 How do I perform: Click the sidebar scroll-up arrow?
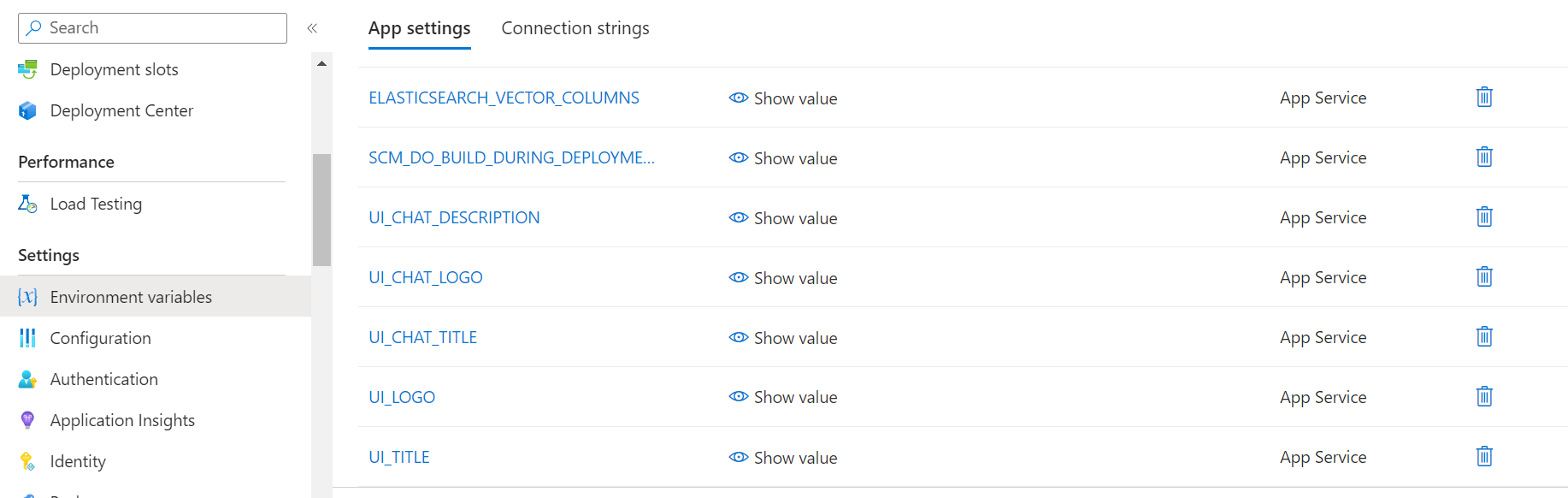pyautogui.click(x=321, y=63)
